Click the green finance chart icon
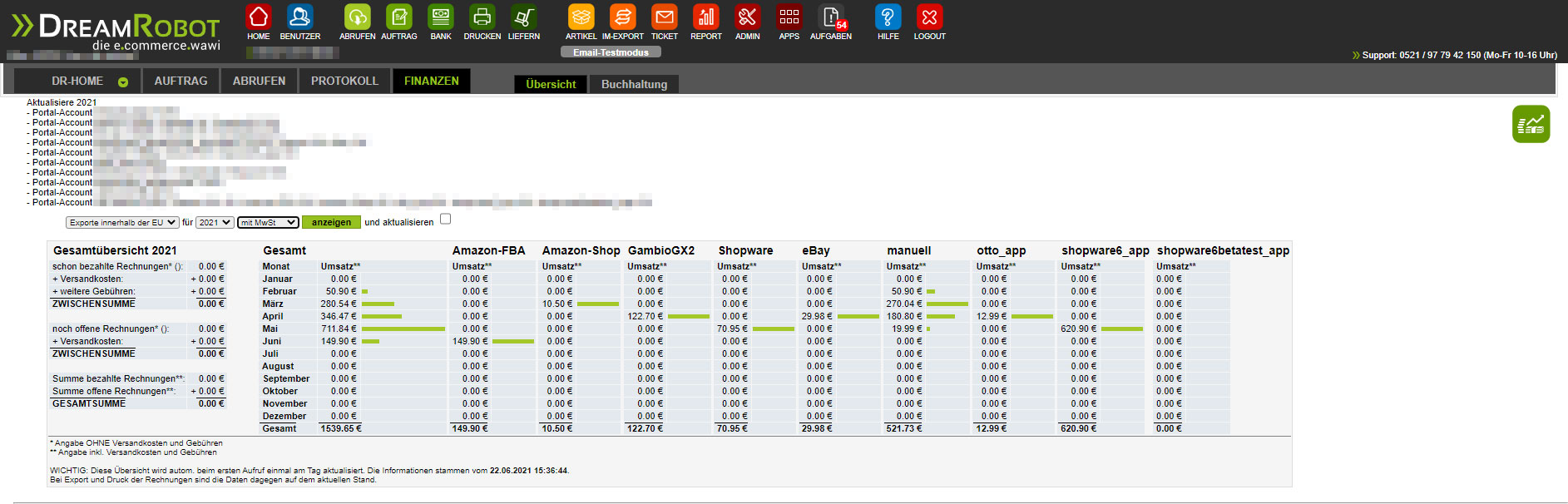1568x504 pixels. pyautogui.click(x=1531, y=124)
